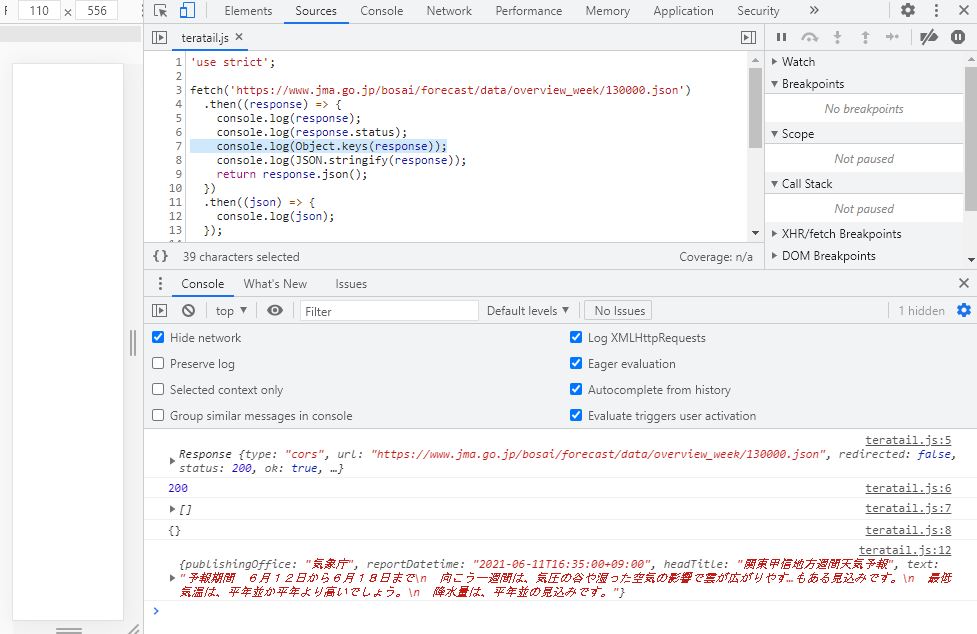Open the What's New panel

click(275, 284)
